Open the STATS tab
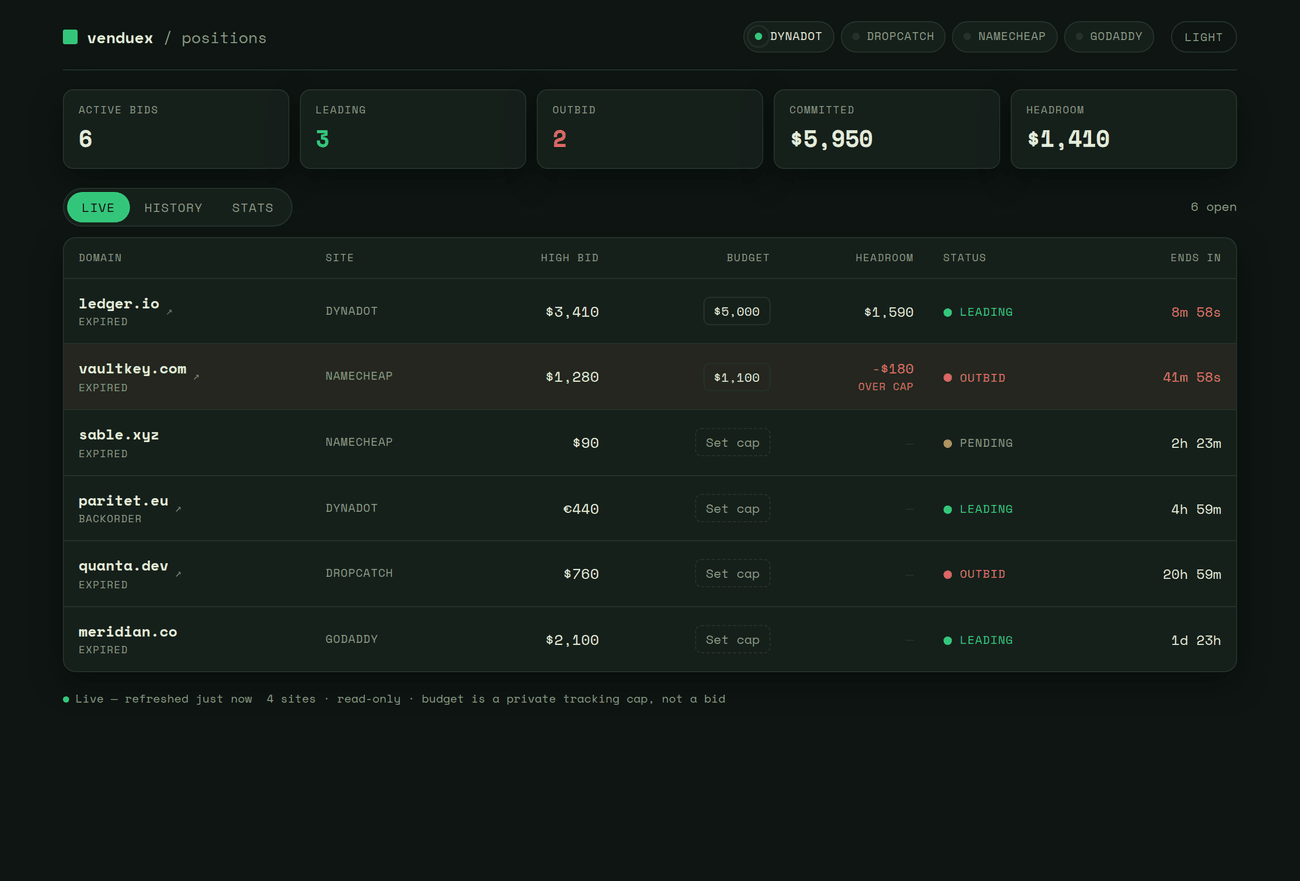The image size is (1300, 881). (x=252, y=207)
